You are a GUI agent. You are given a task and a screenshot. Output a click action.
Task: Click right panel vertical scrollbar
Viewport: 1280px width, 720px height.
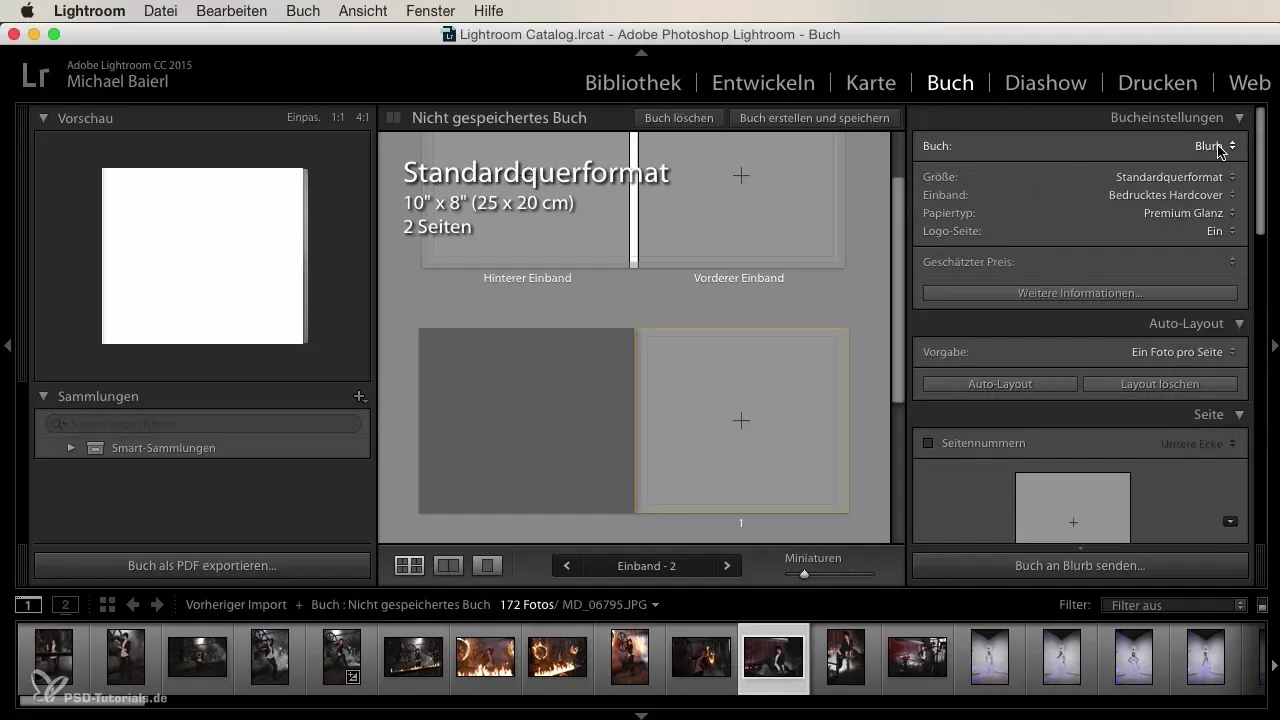[1260, 170]
